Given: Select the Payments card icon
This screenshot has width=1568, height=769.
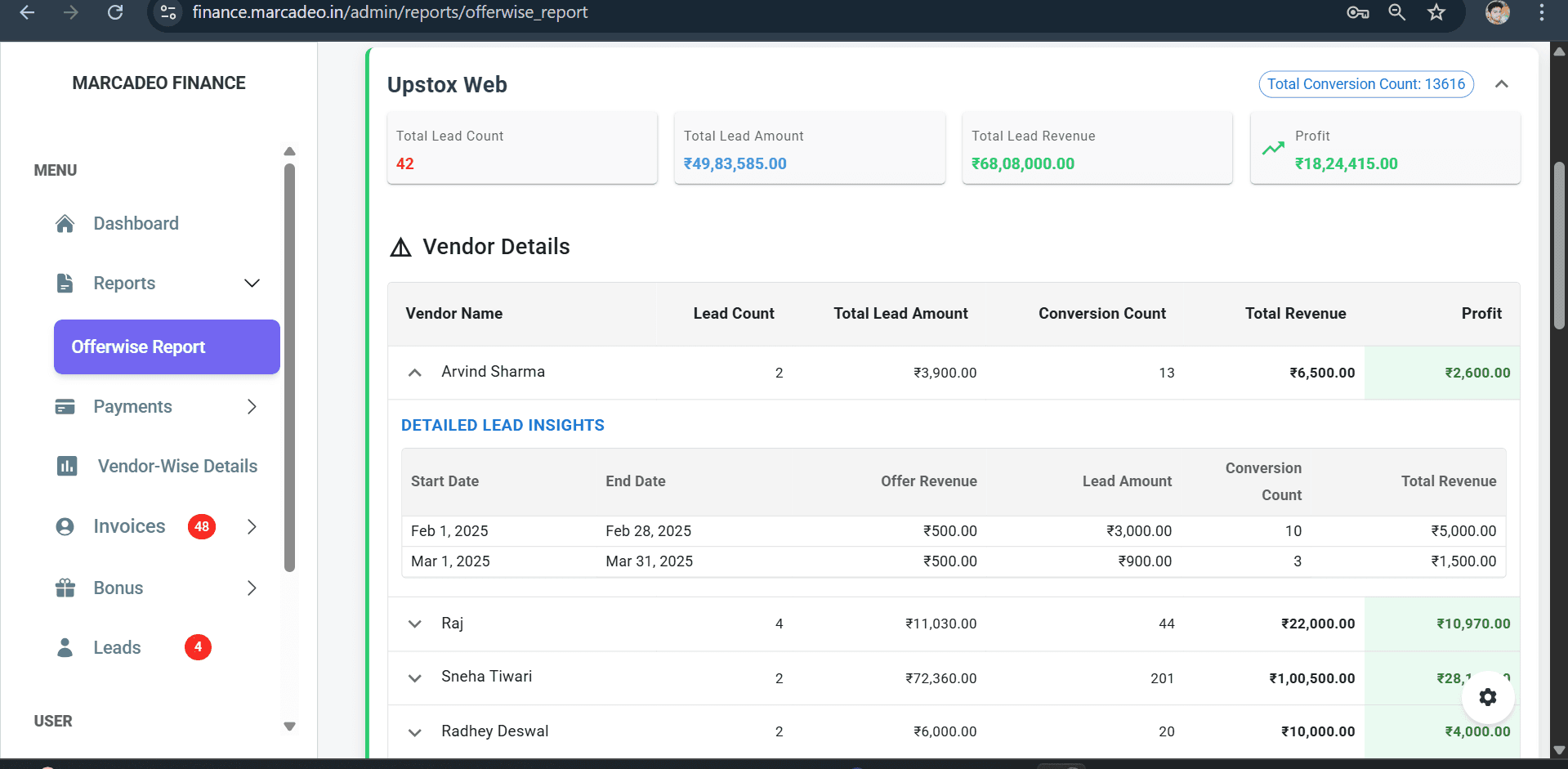Looking at the screenshot, I should (65, 406).
